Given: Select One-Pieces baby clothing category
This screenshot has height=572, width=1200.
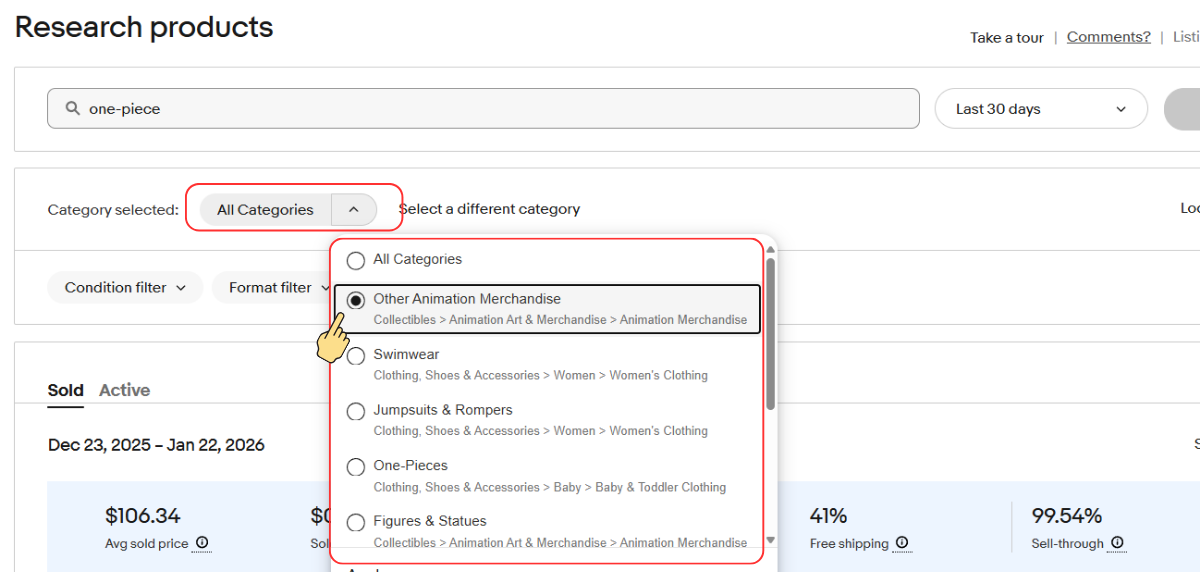Looking at the screenshot, I should pos(355,467).
